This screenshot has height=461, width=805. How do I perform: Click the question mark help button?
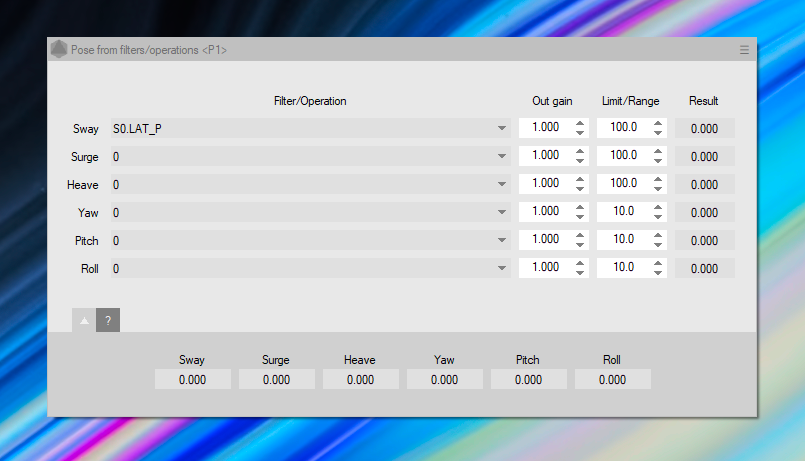(x=108, y=320)
